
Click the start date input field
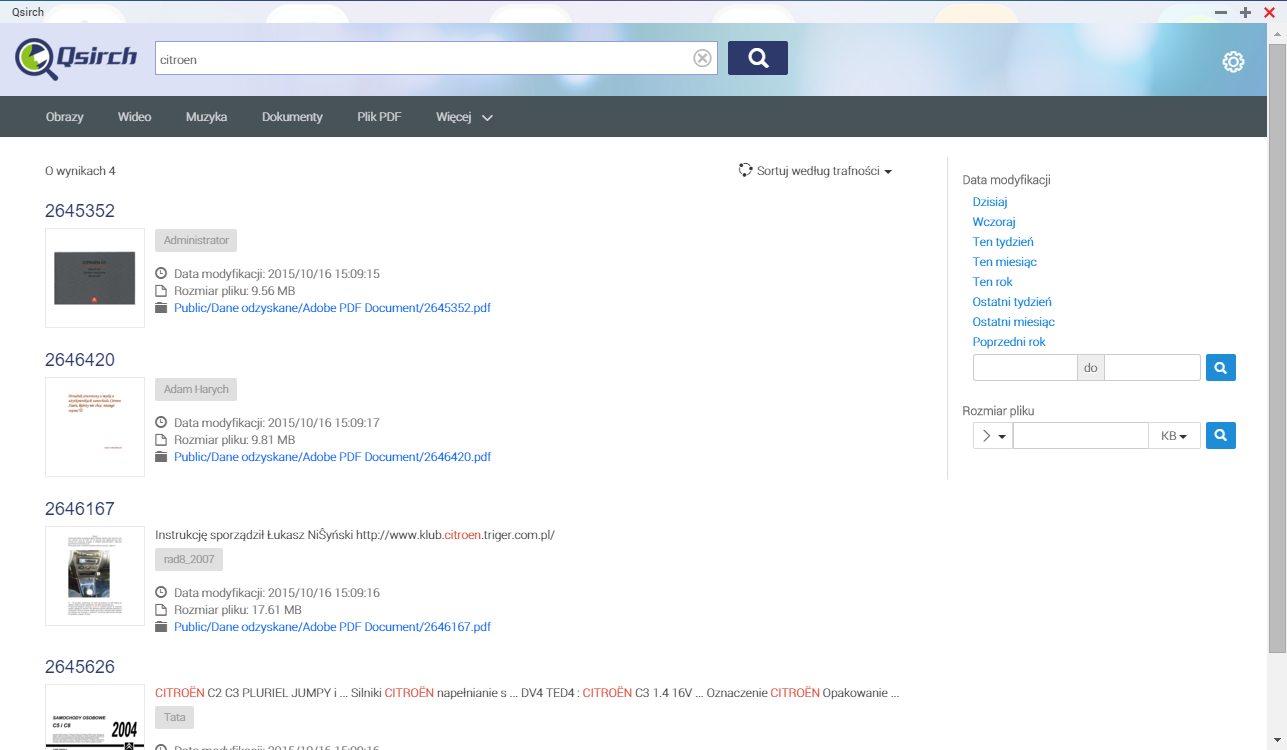pos(1025,368)
